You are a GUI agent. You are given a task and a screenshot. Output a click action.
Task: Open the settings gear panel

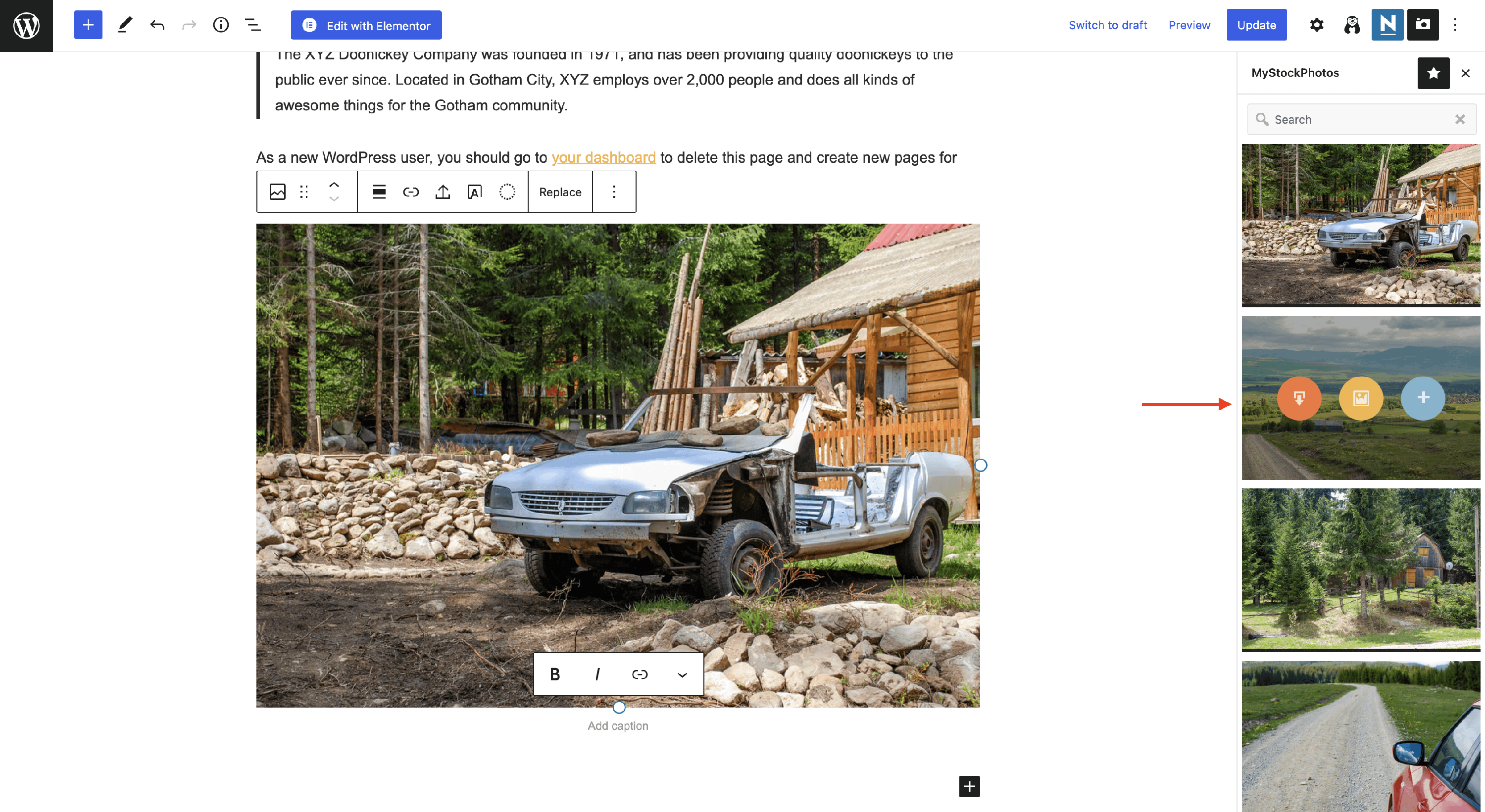click(x=1316, y=25)
